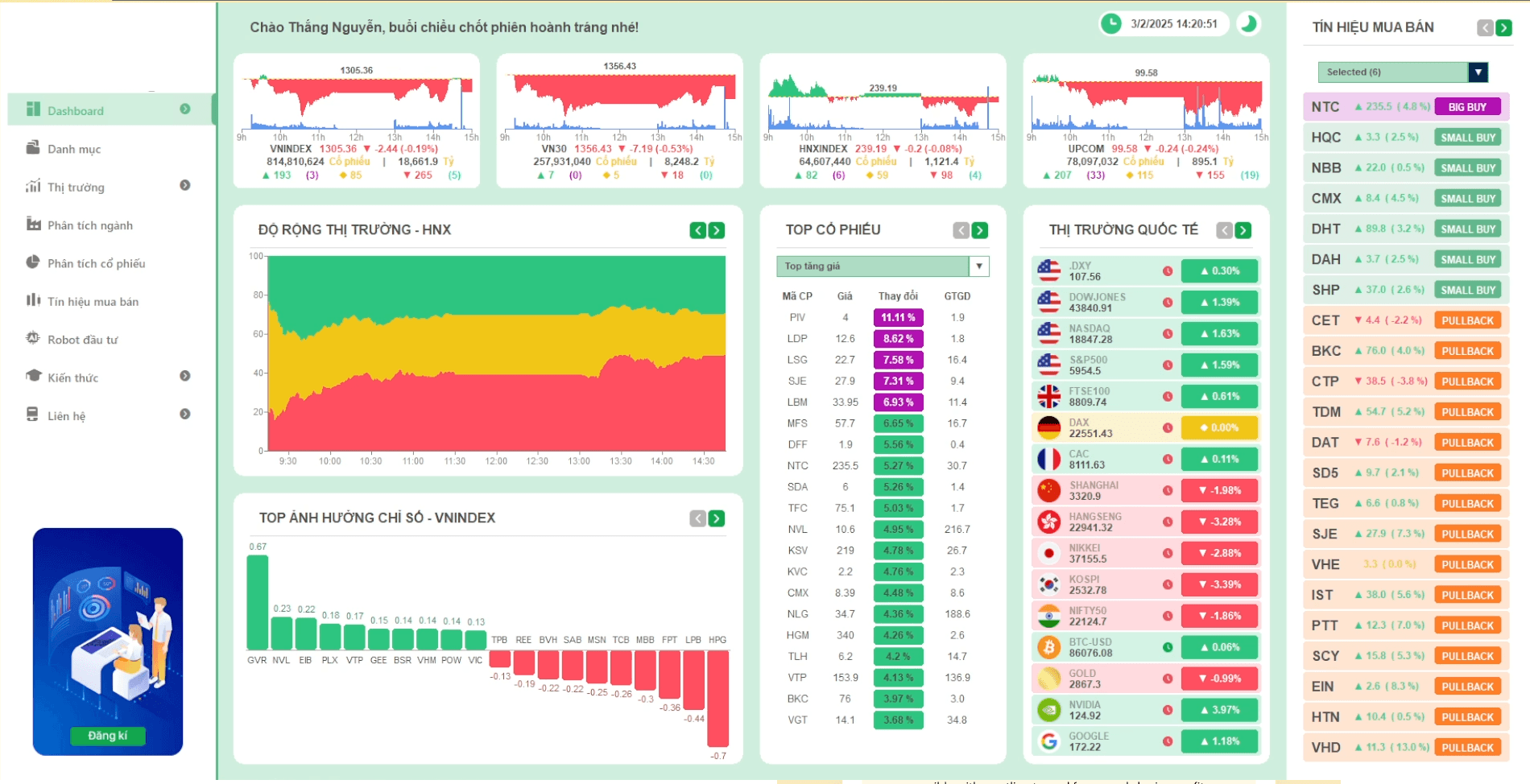Expand the Kiến thức submenu arrow
Viewport: 1530px width, 784px height.
coord(185,376)
